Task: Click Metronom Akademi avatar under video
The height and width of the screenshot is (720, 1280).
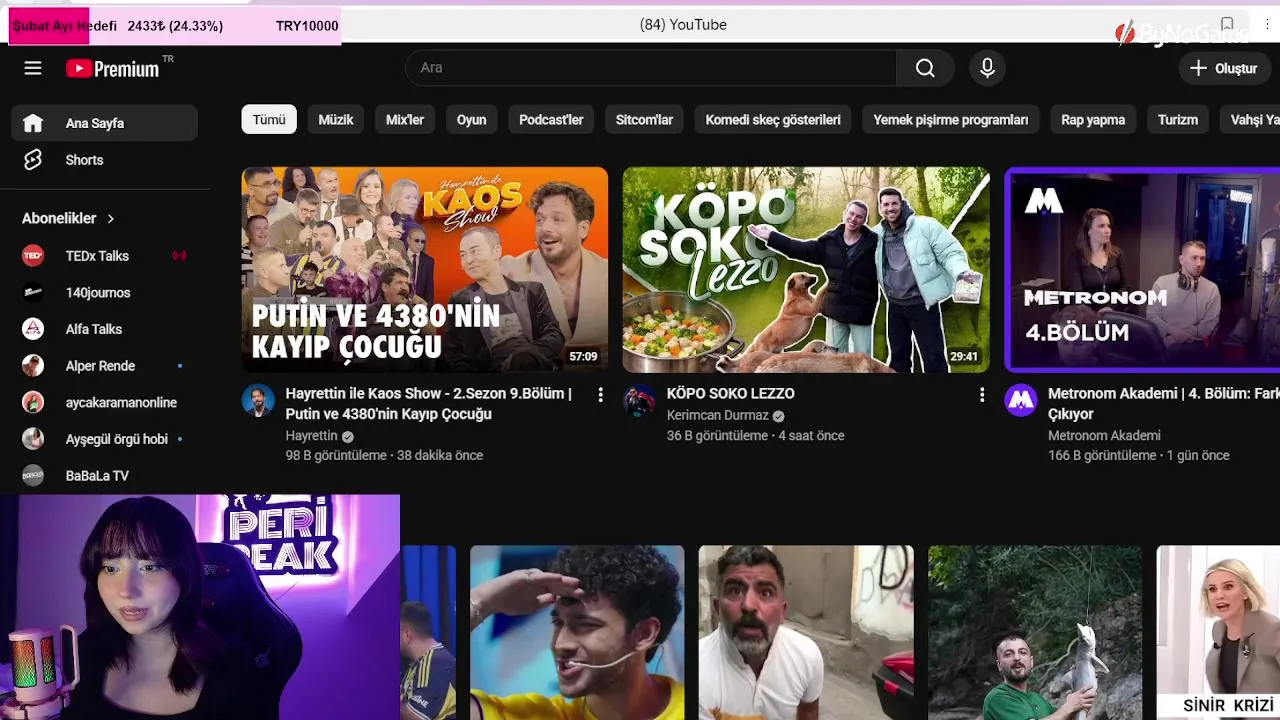Action: point(1021,401)
